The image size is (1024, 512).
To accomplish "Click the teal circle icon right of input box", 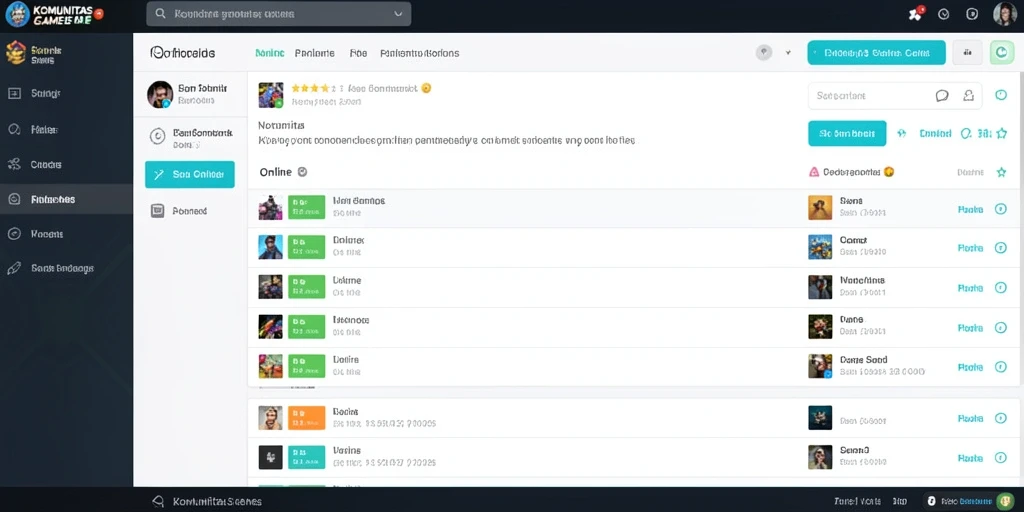I will [1001, 95].
